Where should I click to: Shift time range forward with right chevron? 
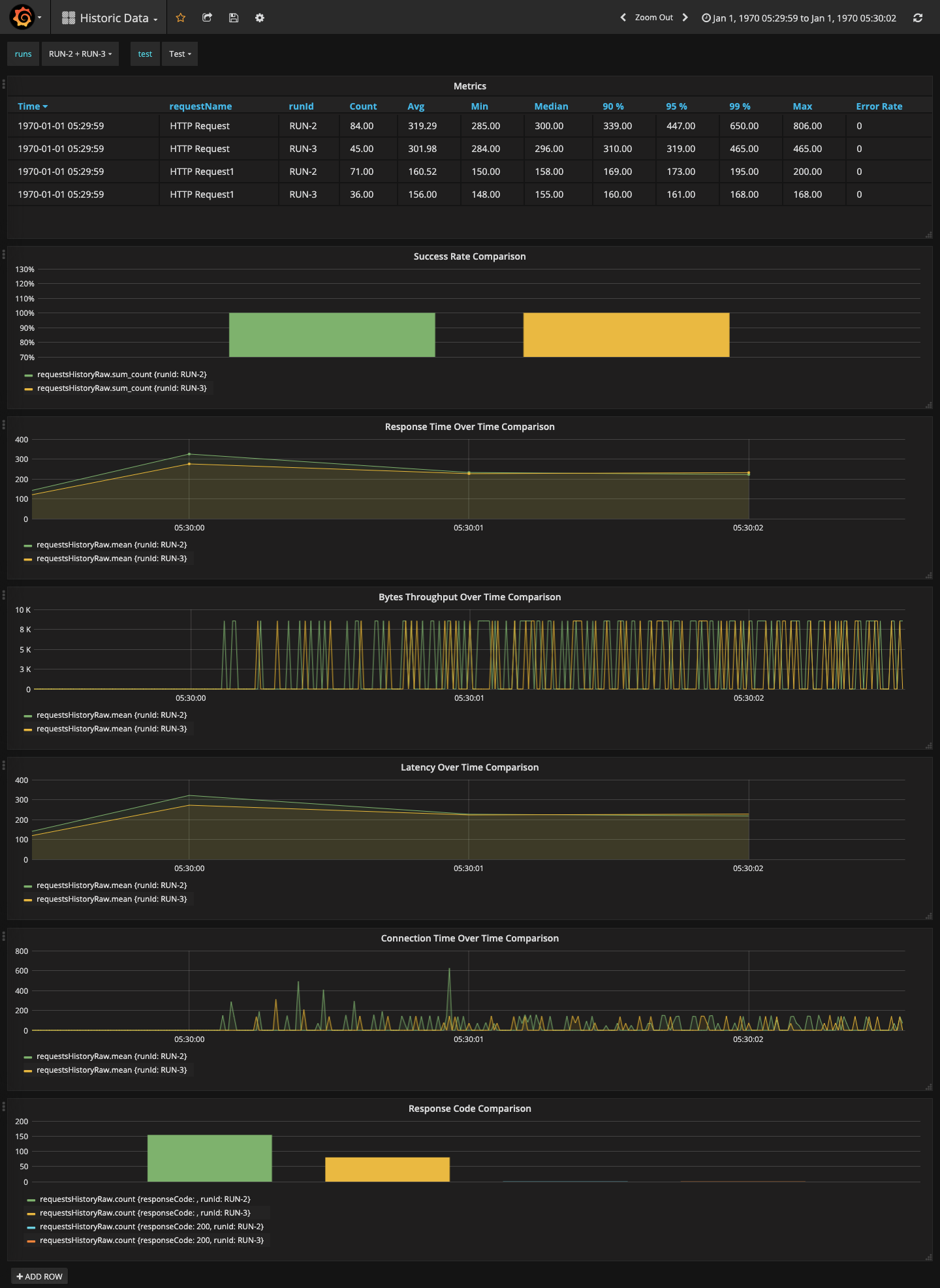pos(685,18)
